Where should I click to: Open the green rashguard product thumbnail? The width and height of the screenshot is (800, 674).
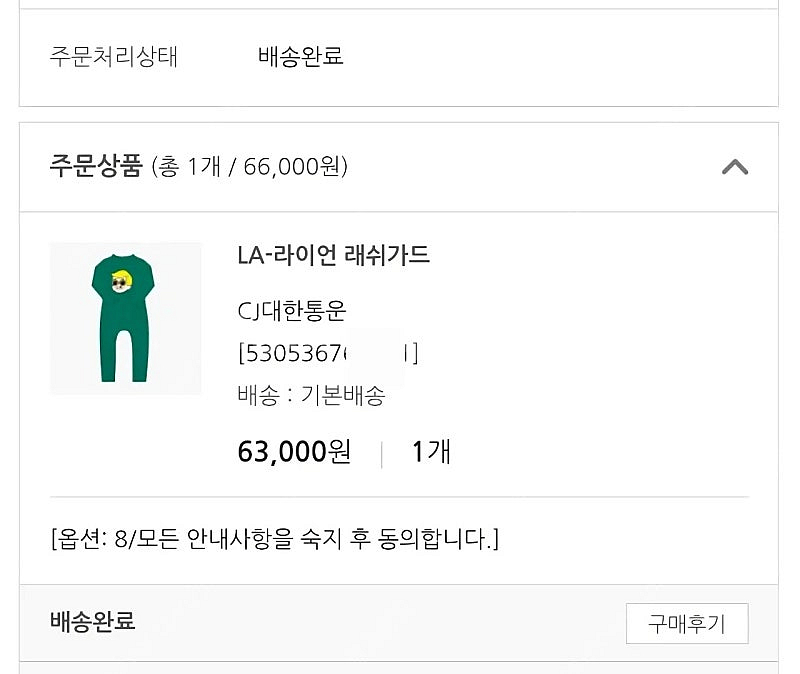pos(125,318)
